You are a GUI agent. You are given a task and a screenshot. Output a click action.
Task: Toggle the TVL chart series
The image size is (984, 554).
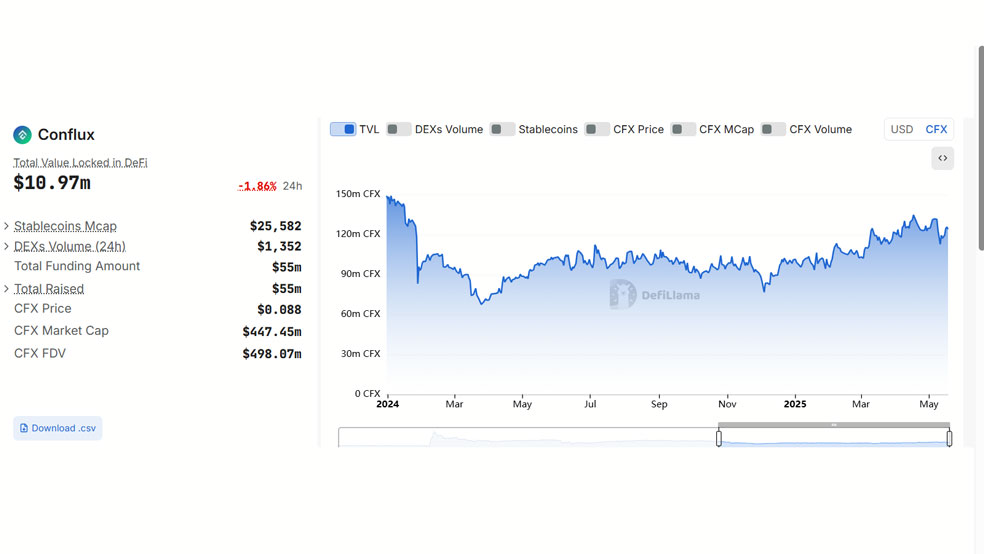pyautogui.click(x=343, y=129)
